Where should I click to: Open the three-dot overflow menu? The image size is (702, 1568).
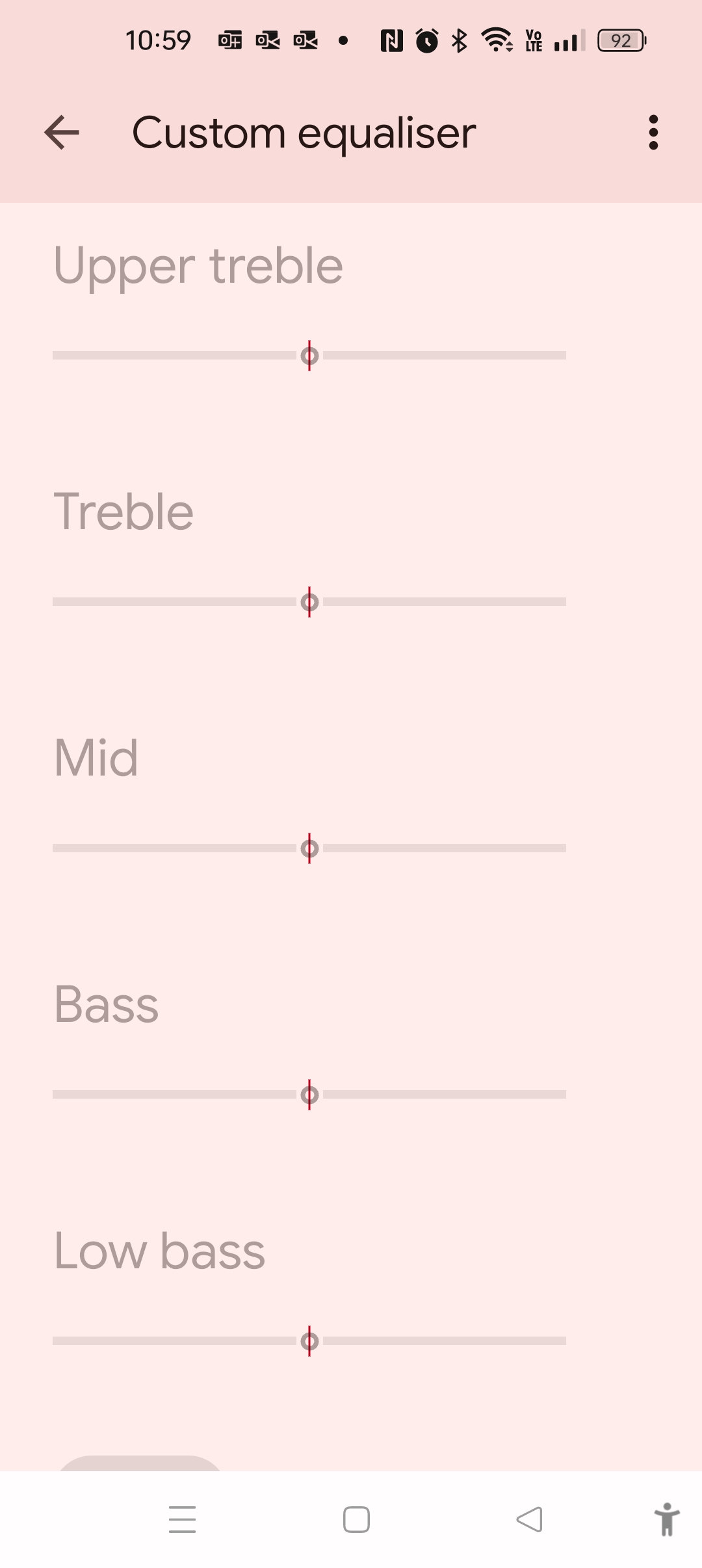coord(653,133)
